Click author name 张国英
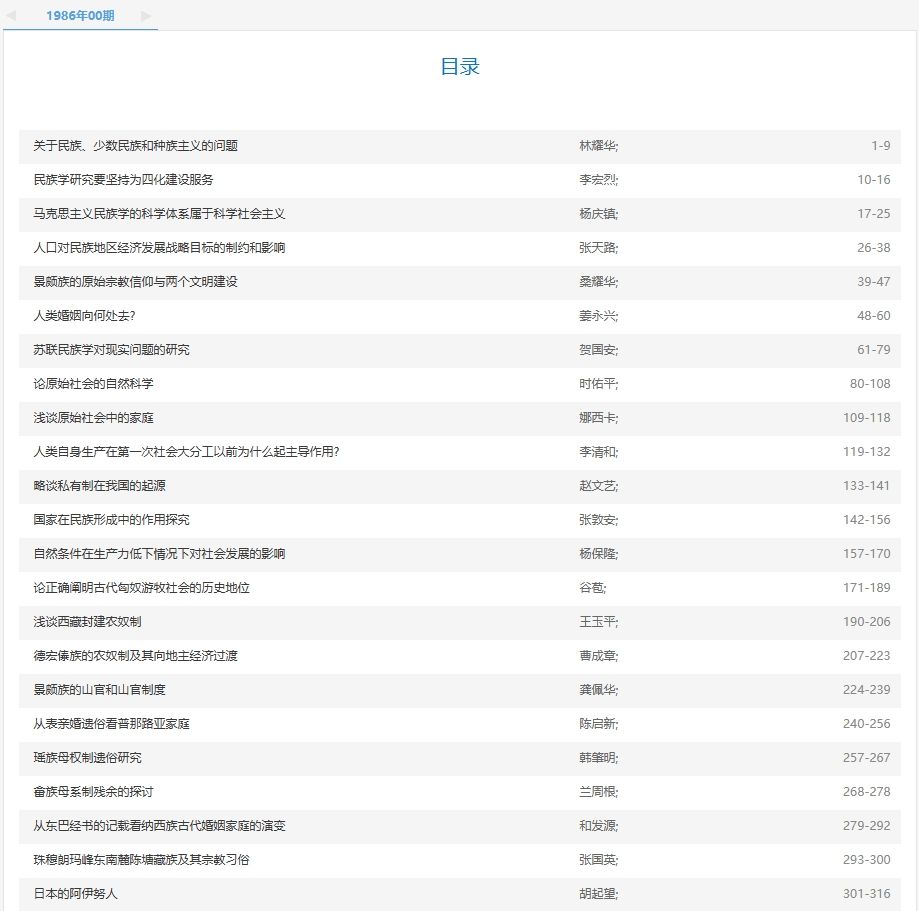The height and width of the screenshot is (911, 919). 597,859
